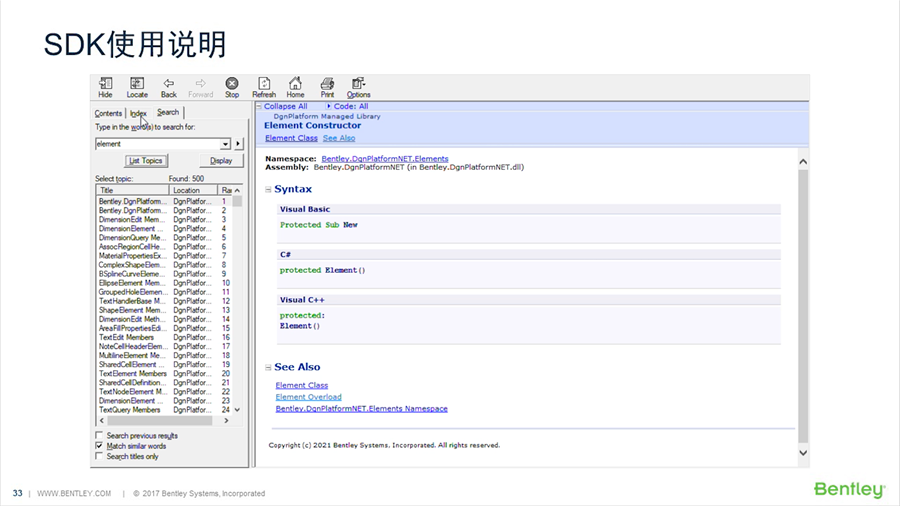Toggle Match similar words checkbox
The height and width of the screenshot is (506, 900).
(x=99, y=446)
